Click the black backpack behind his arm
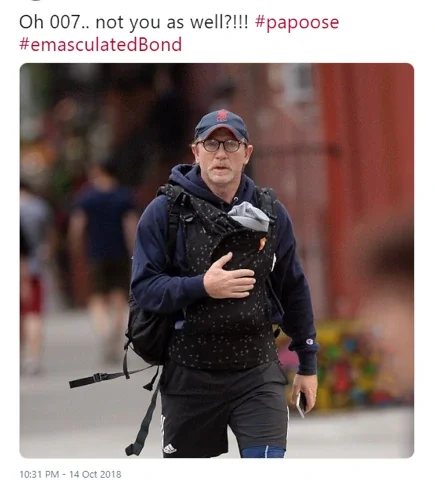This screenshot has height=480, width=435. [147, 331]
